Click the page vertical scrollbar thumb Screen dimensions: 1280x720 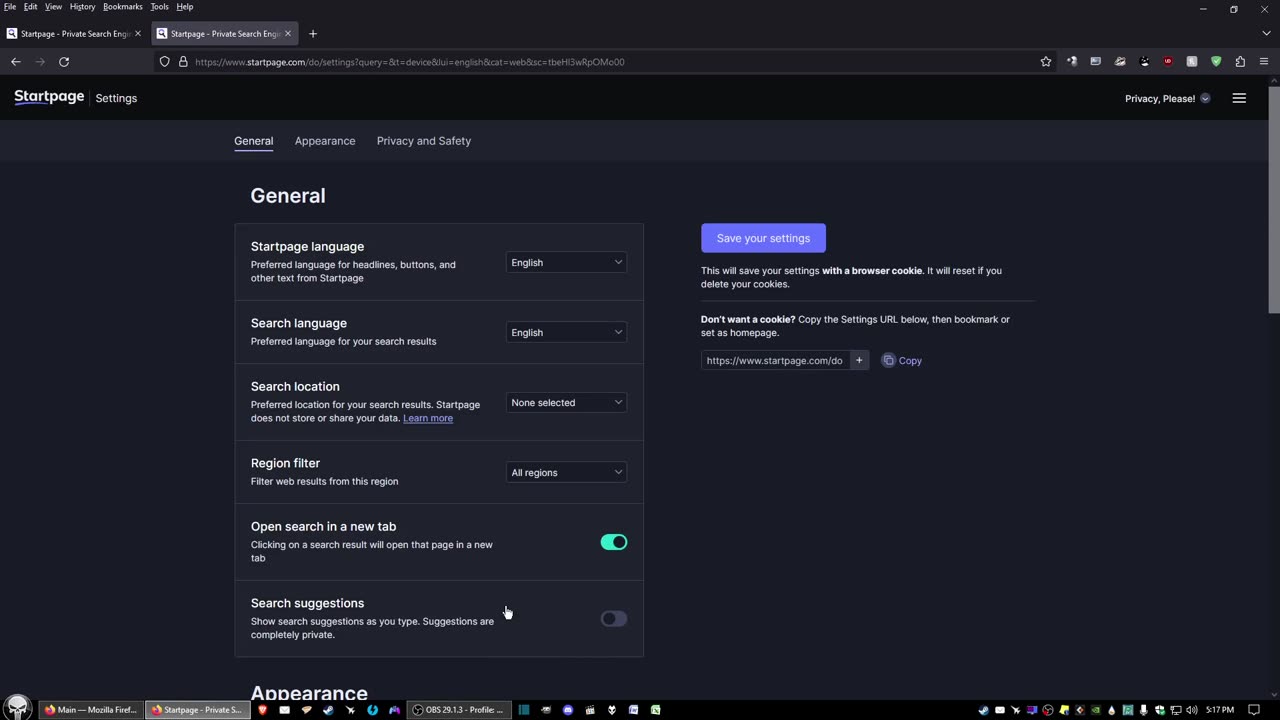pyautogui.click(x=1273, y=200)
